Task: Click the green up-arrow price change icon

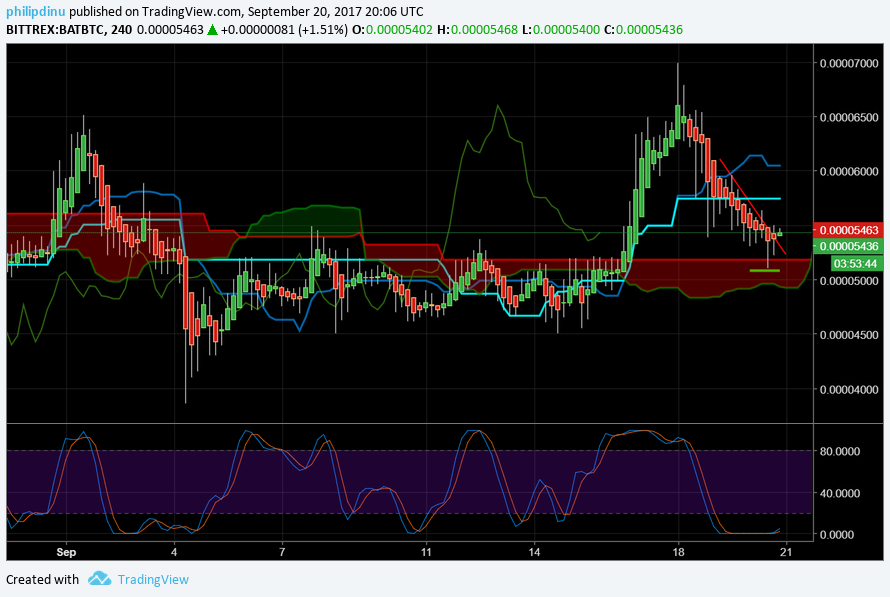Action: point(212,30)
